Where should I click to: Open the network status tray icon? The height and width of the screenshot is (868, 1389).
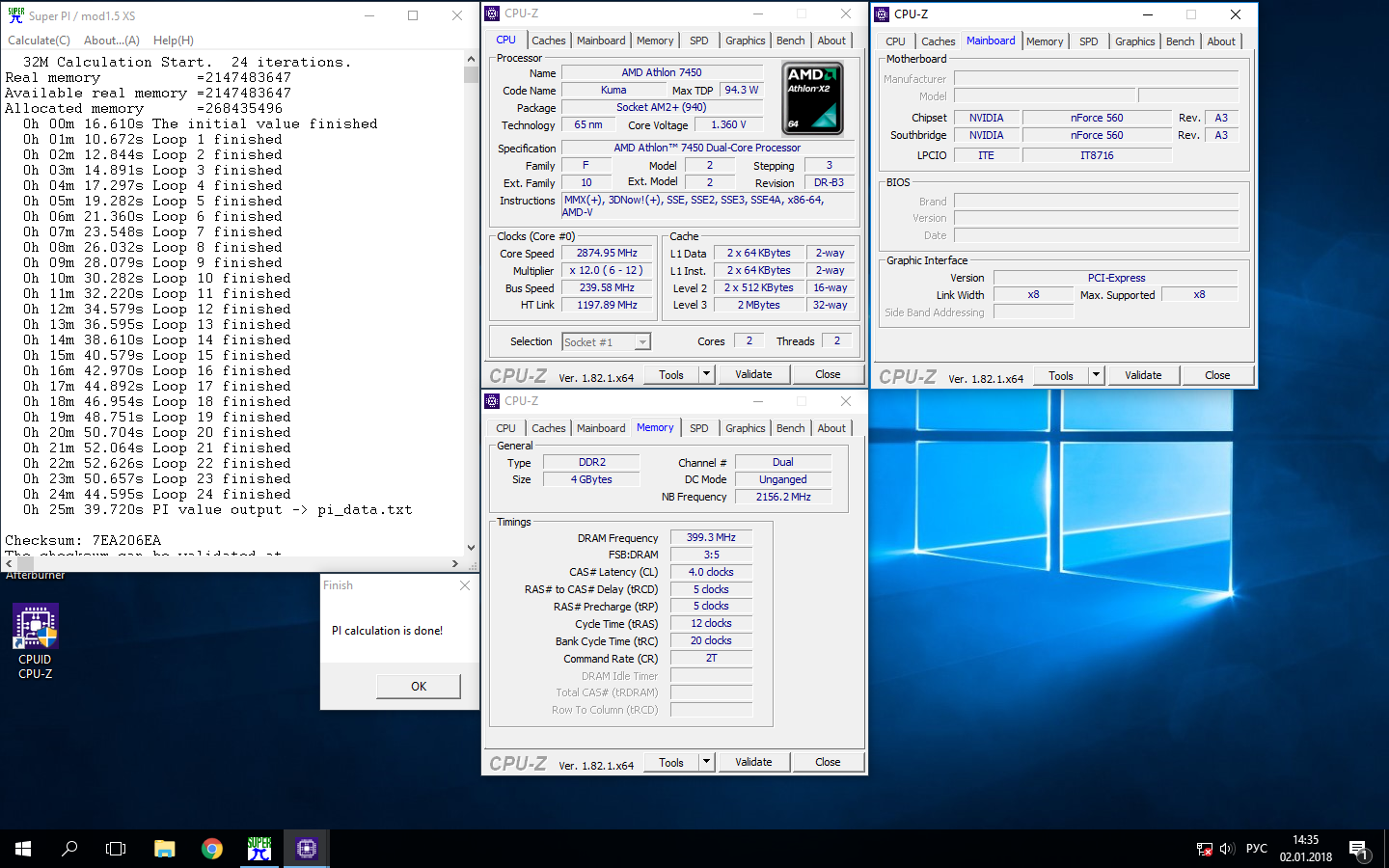1204,849
